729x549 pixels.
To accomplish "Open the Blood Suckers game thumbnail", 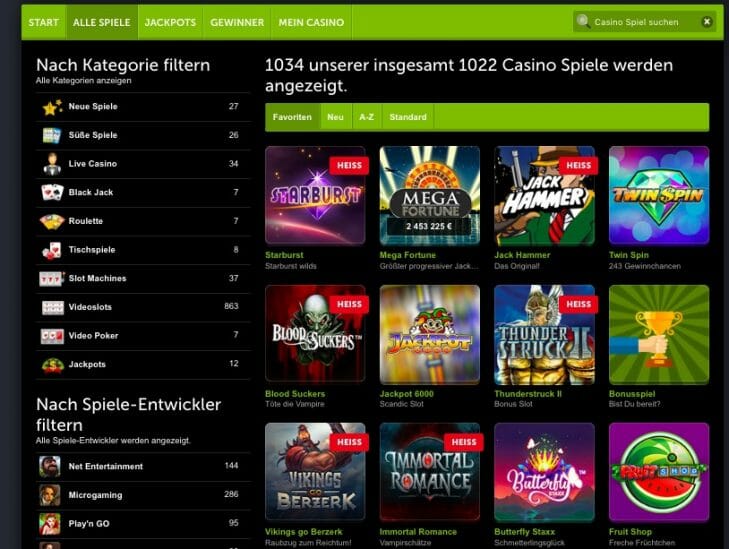I will click(x=315, y=334).
